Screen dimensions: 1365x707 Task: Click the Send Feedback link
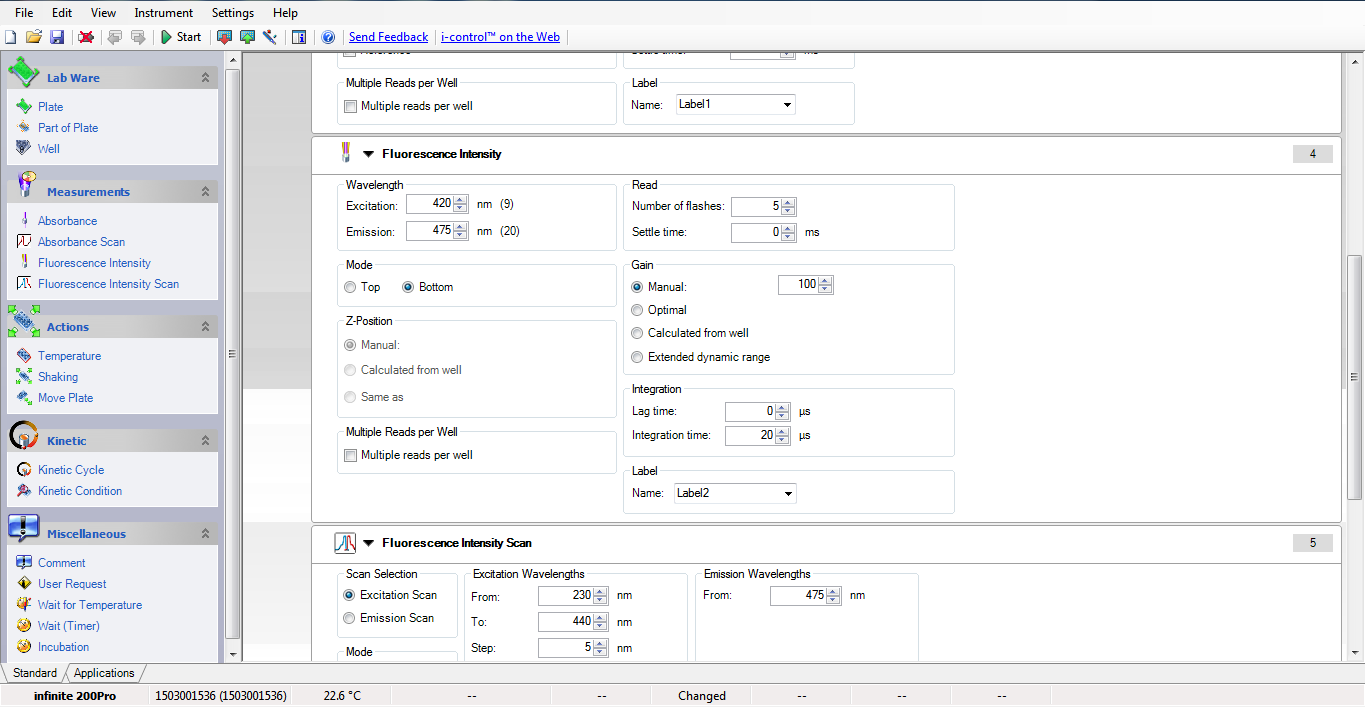(x=388, y=37)
